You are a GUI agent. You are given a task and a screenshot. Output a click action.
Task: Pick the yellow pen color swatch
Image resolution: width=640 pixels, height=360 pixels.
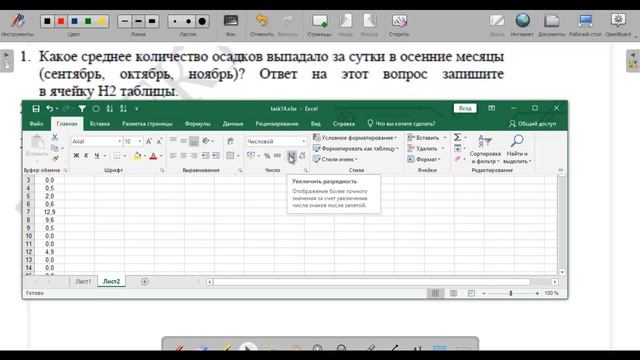[x=102, y=21]
